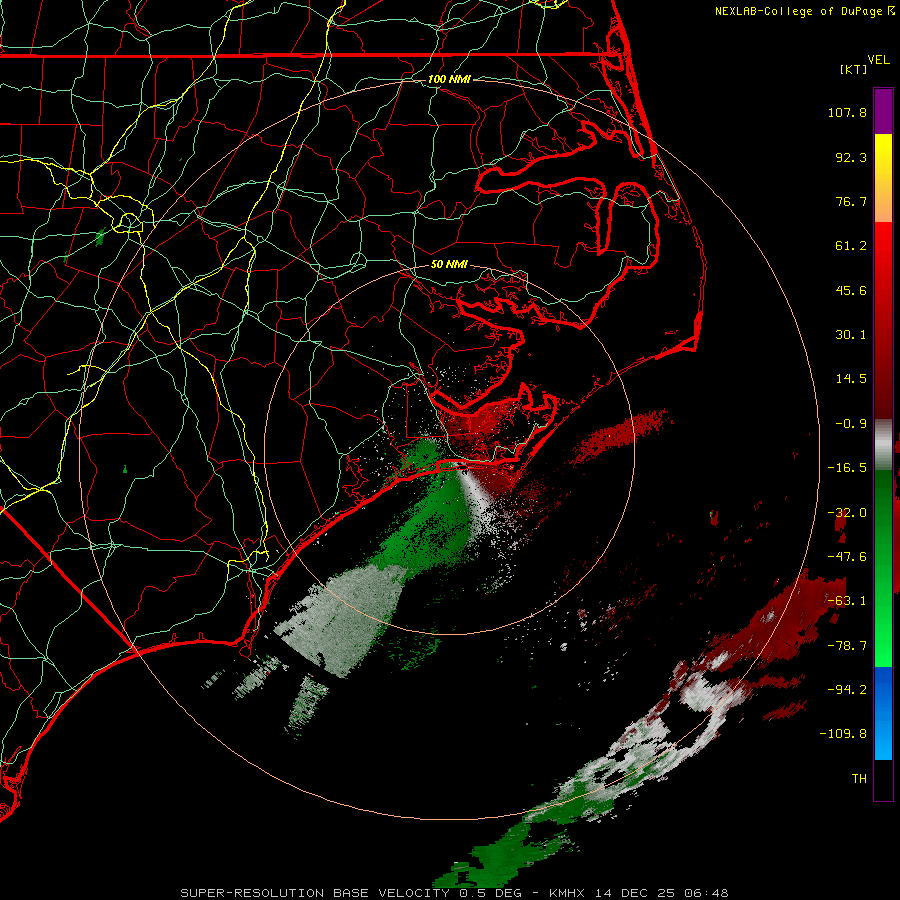900x900 pixels.
Task: Select the 107.8 legend value
Action: click(847, 112)
